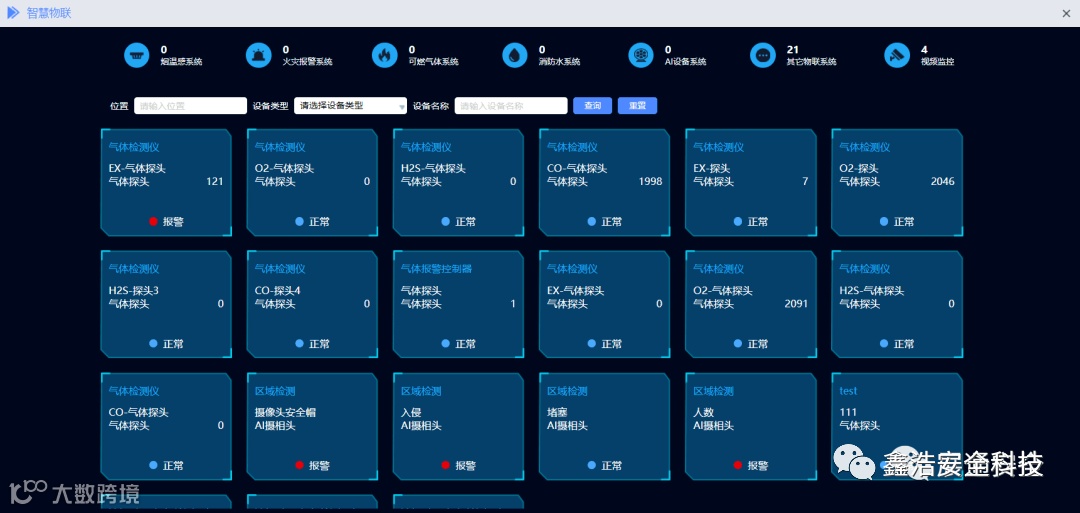Viewport: 1080px width, 513px height.
Task: Open the CO-气体探头 card reading 1998
Action: 604,182
